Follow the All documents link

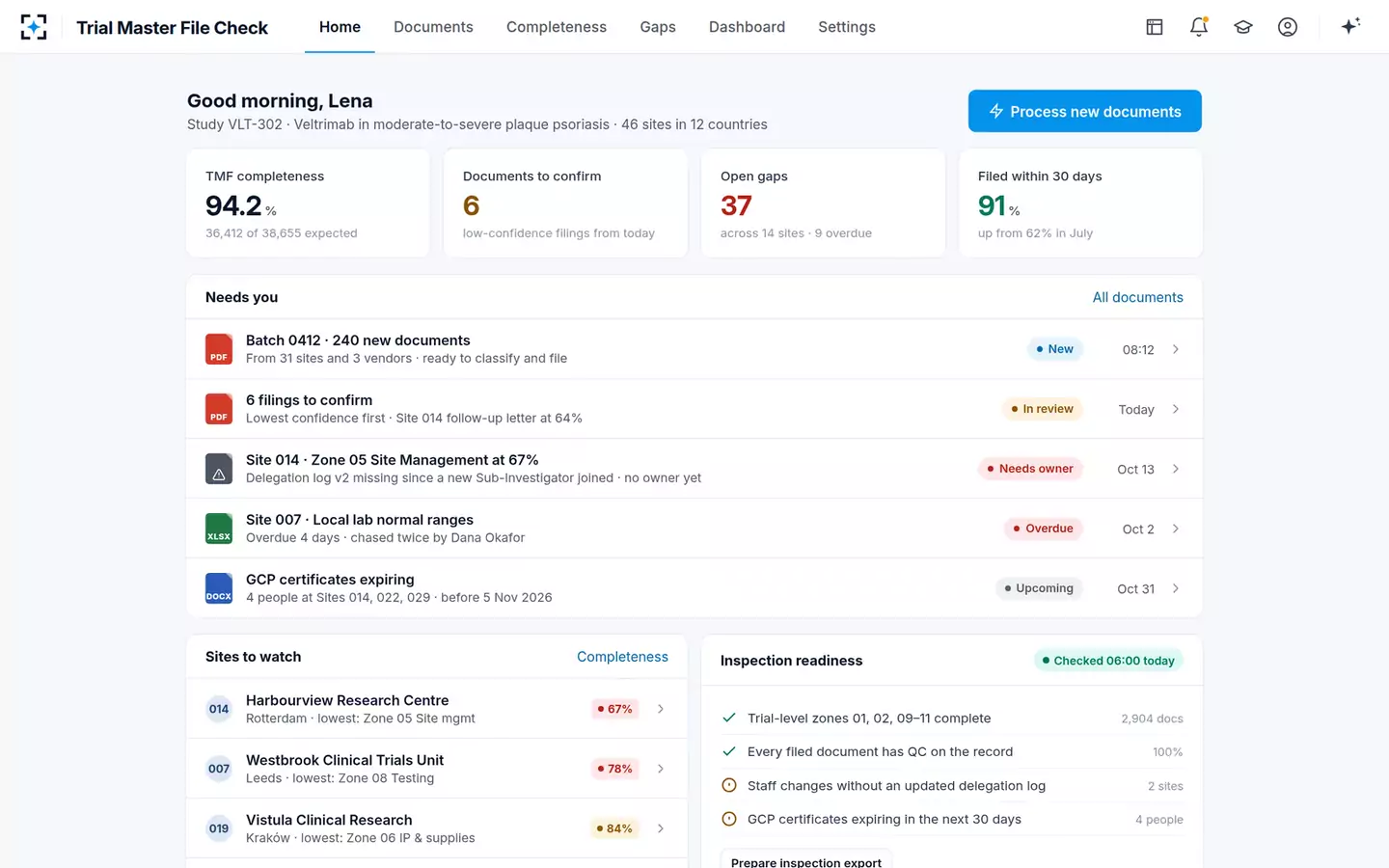[x=1137, y=297]
